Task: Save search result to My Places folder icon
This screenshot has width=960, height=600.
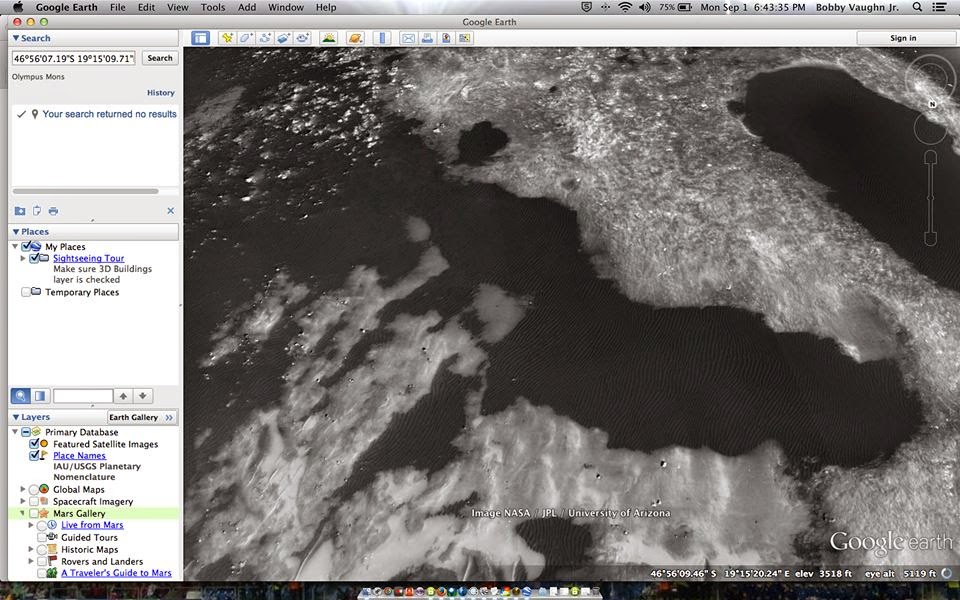Action: [x=20, y=211]
